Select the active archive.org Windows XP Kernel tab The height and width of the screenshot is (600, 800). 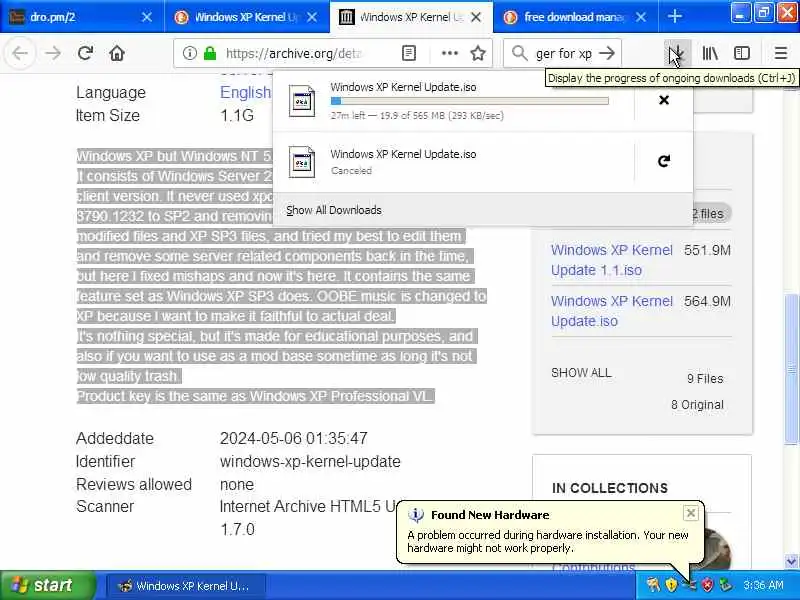coord(411,17)
